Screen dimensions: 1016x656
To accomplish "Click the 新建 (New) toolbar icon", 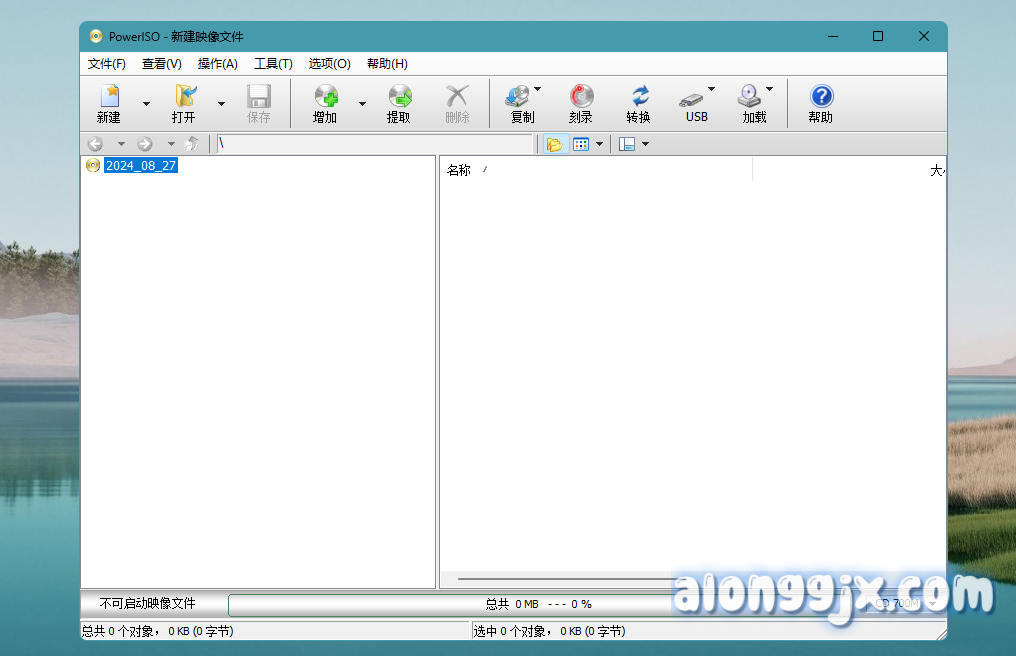I will (109, 97).
